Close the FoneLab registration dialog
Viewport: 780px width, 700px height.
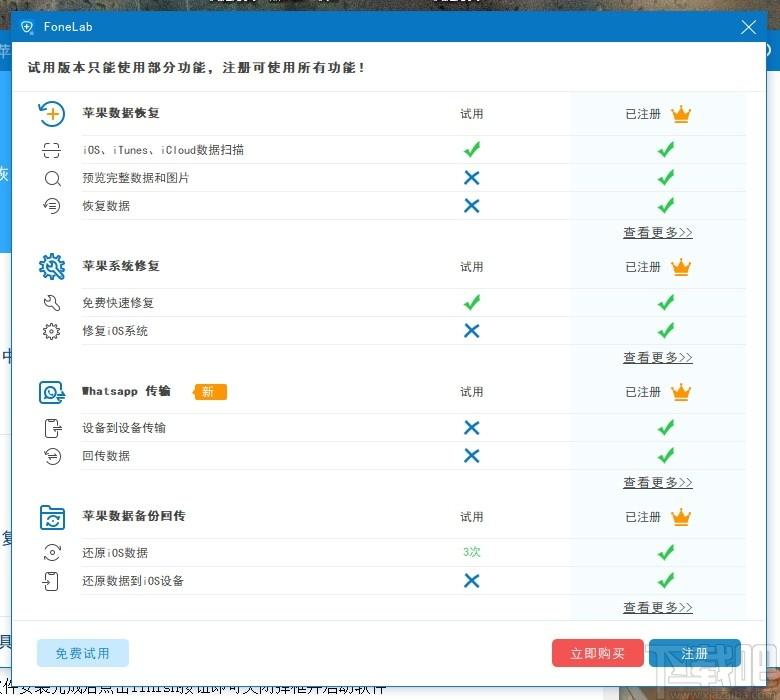(748, 27)
